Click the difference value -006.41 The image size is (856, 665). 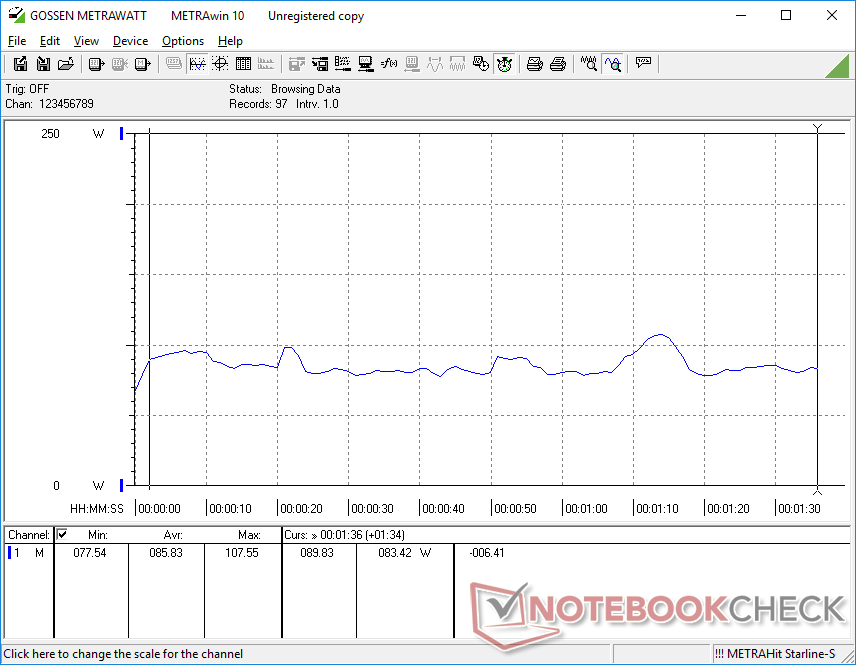487,553
